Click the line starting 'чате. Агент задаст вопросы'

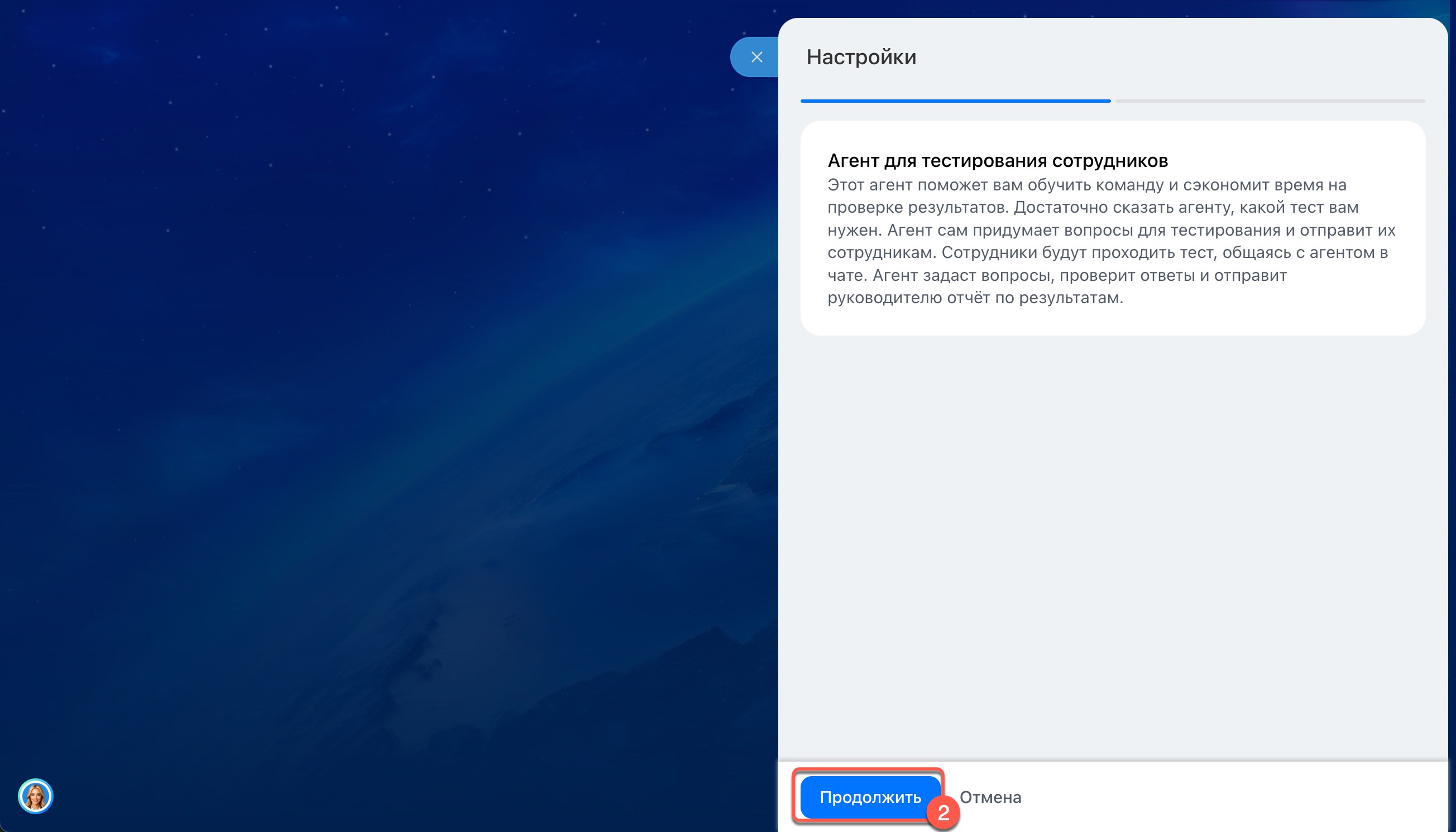(x=1056, y=275)
